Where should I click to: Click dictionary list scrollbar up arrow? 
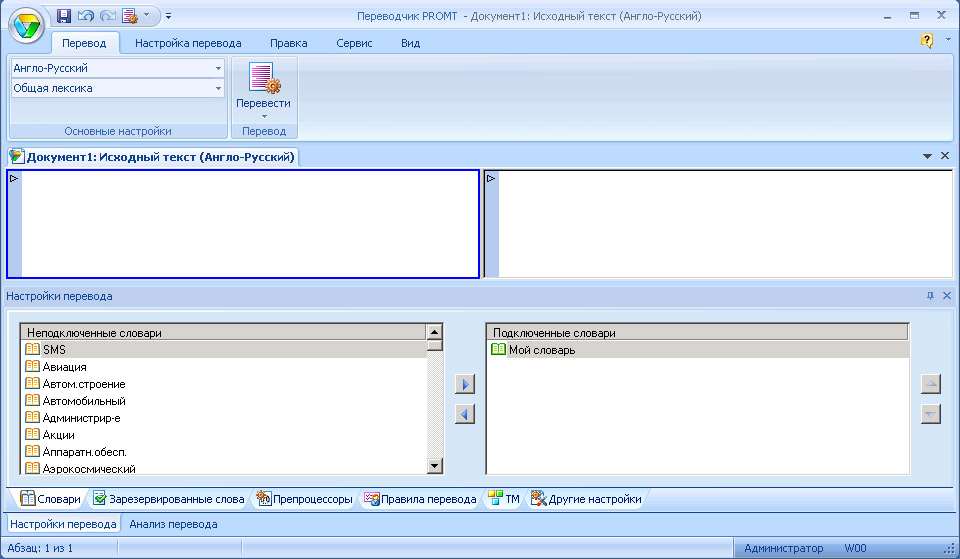pos(434,332)
